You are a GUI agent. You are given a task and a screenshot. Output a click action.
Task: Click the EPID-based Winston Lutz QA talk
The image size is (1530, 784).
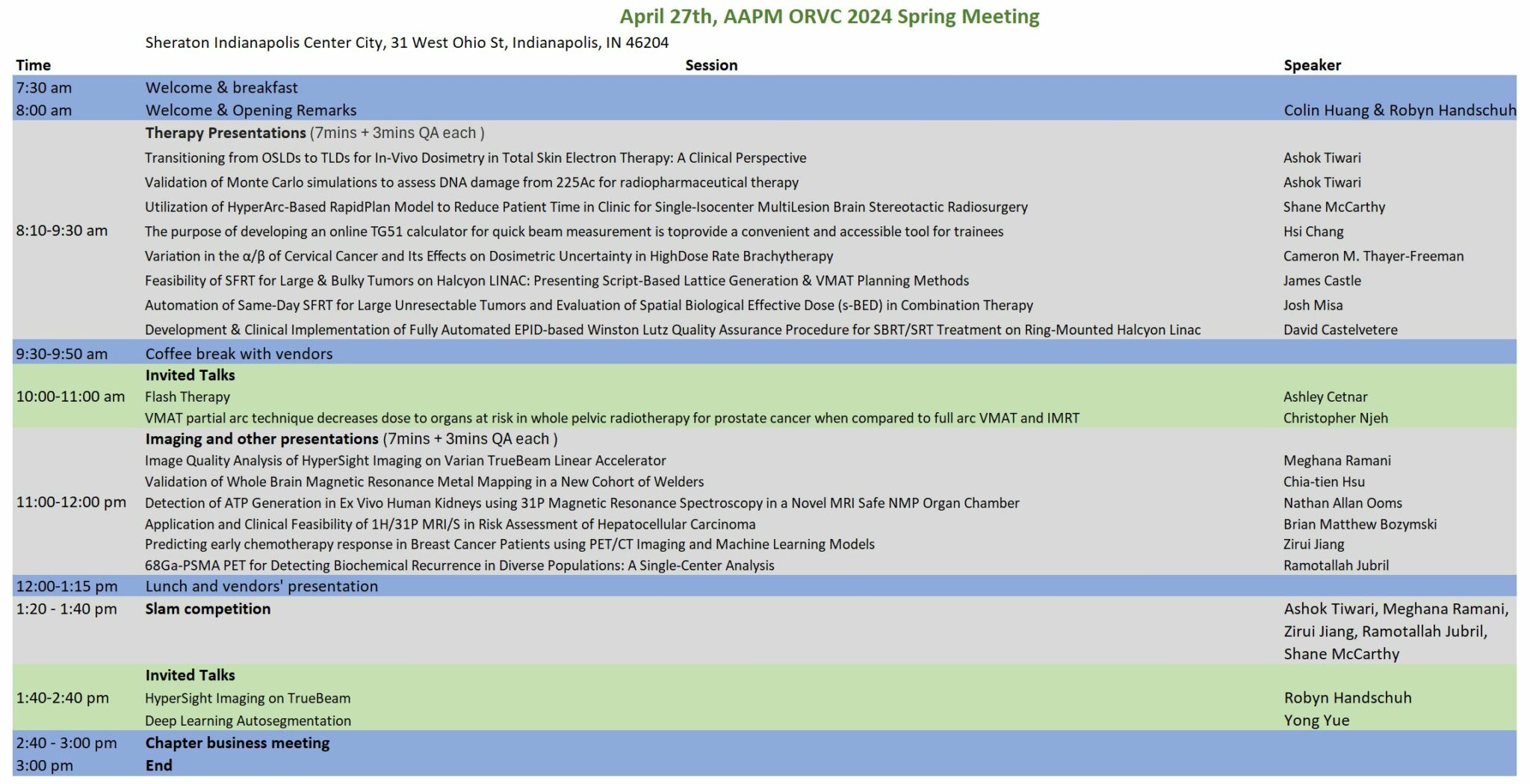672,329
